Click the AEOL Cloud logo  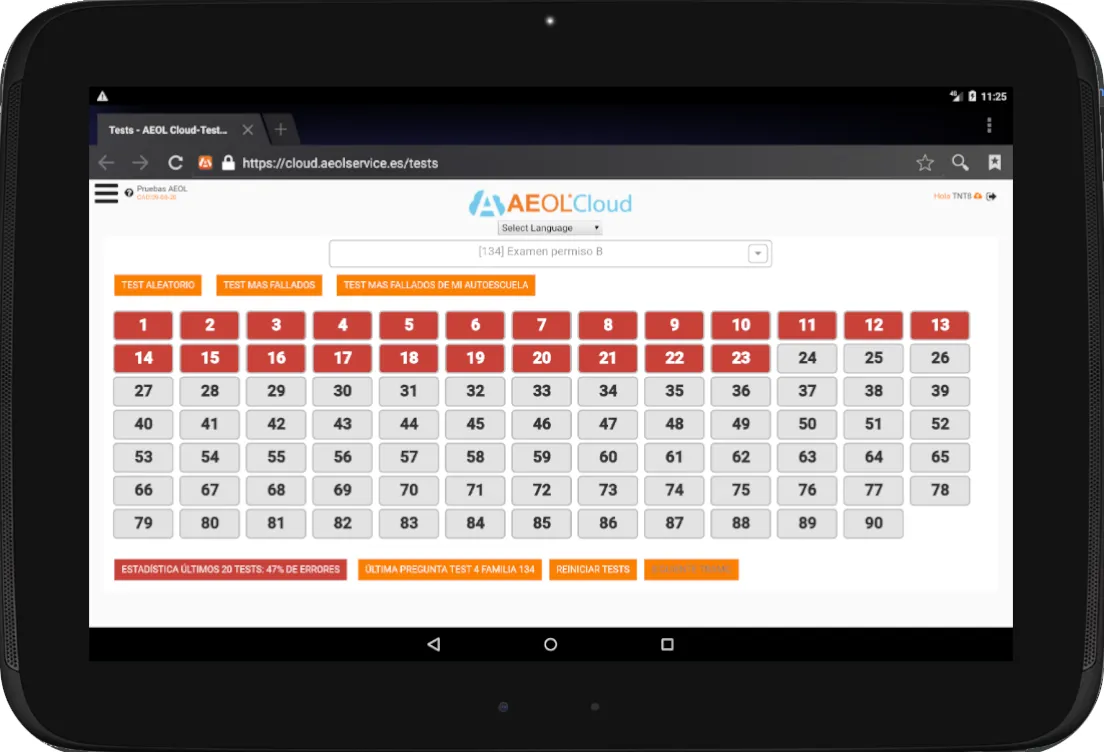click(x=550, y=202)
